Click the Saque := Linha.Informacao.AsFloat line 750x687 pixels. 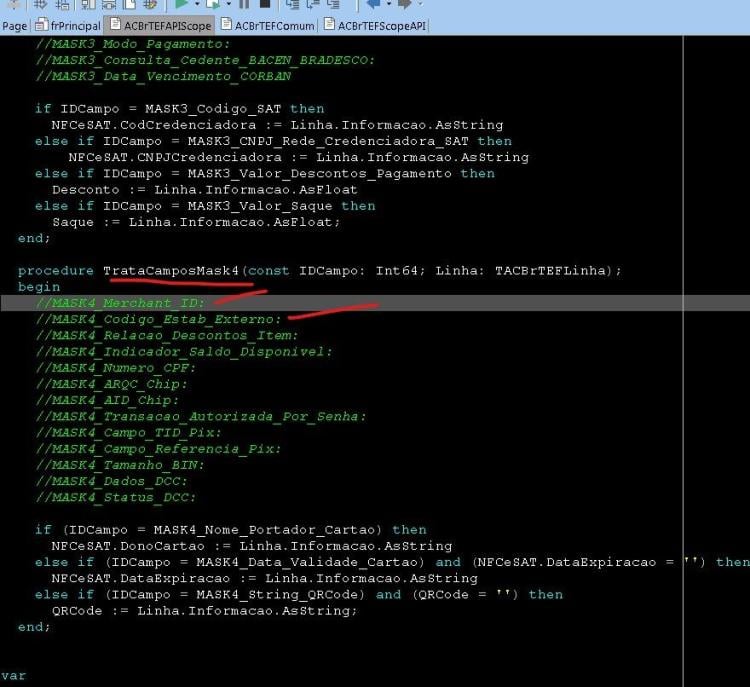pyautogui.click(x=196, y=222)
